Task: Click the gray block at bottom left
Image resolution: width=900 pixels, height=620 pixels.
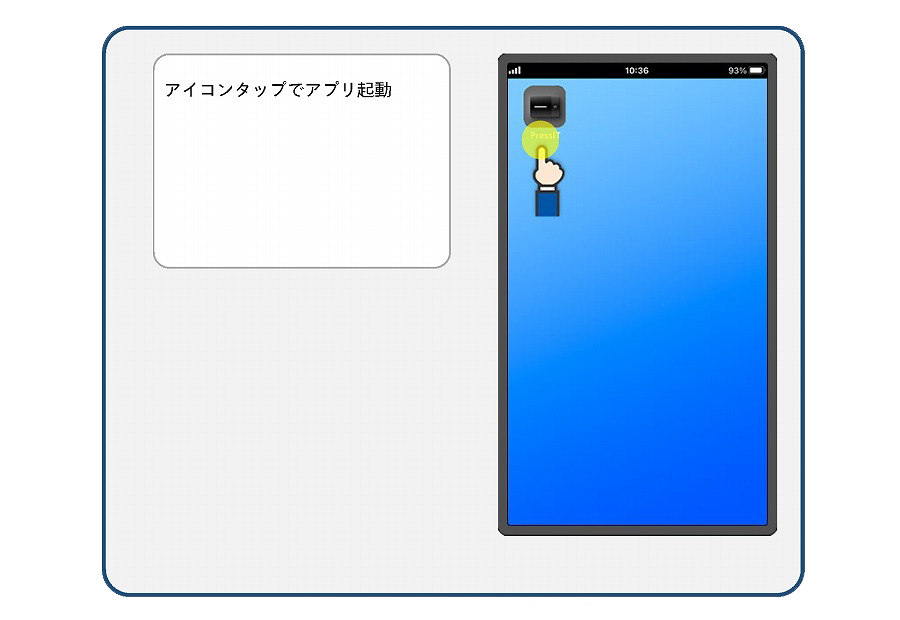Action: [185, 607]
